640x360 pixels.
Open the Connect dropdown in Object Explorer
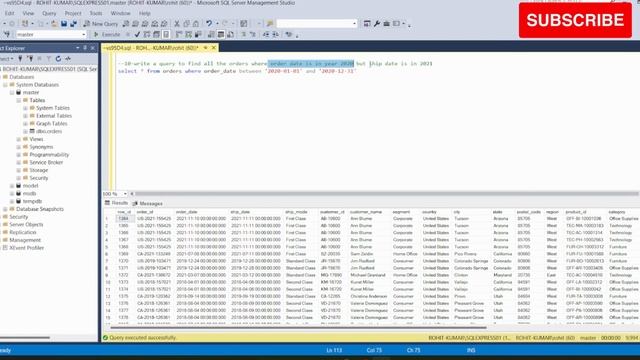7,59
